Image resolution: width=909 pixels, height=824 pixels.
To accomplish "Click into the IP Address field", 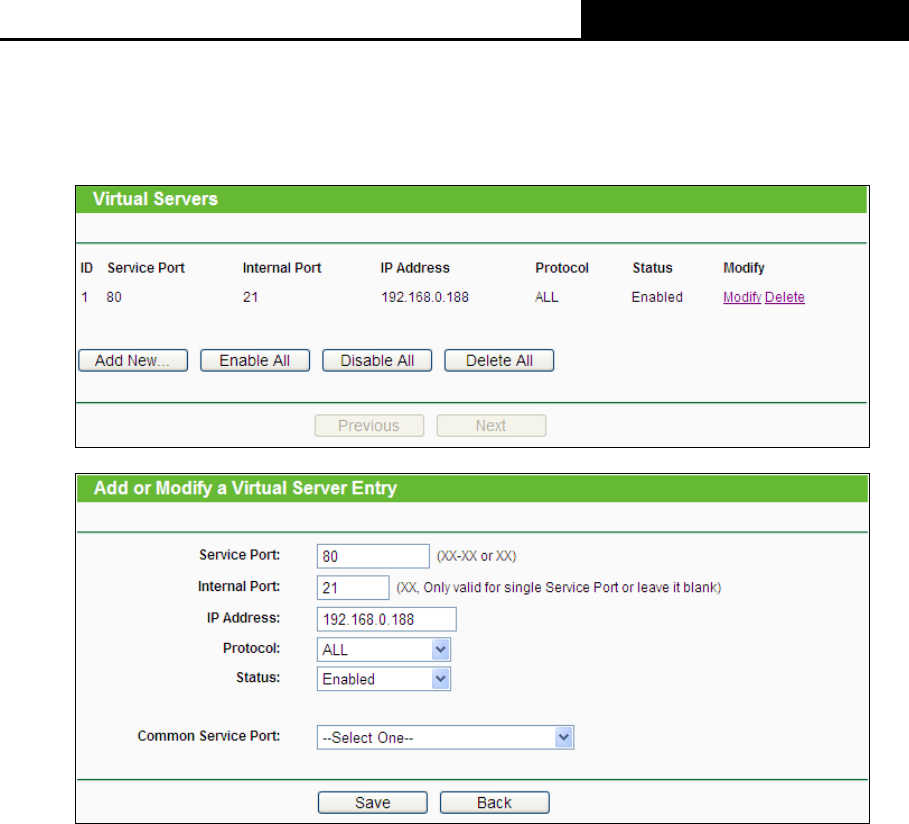I will point(387,619).
